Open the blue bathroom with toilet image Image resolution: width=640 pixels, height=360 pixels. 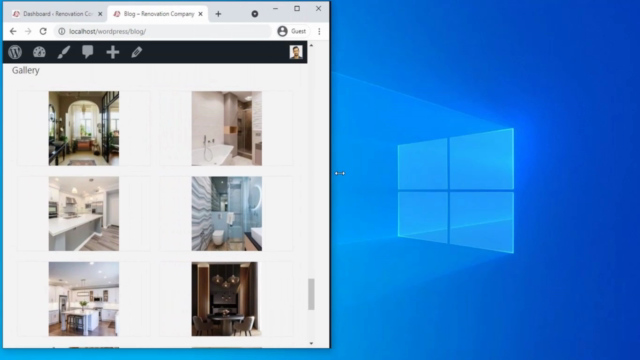(227, 213)
